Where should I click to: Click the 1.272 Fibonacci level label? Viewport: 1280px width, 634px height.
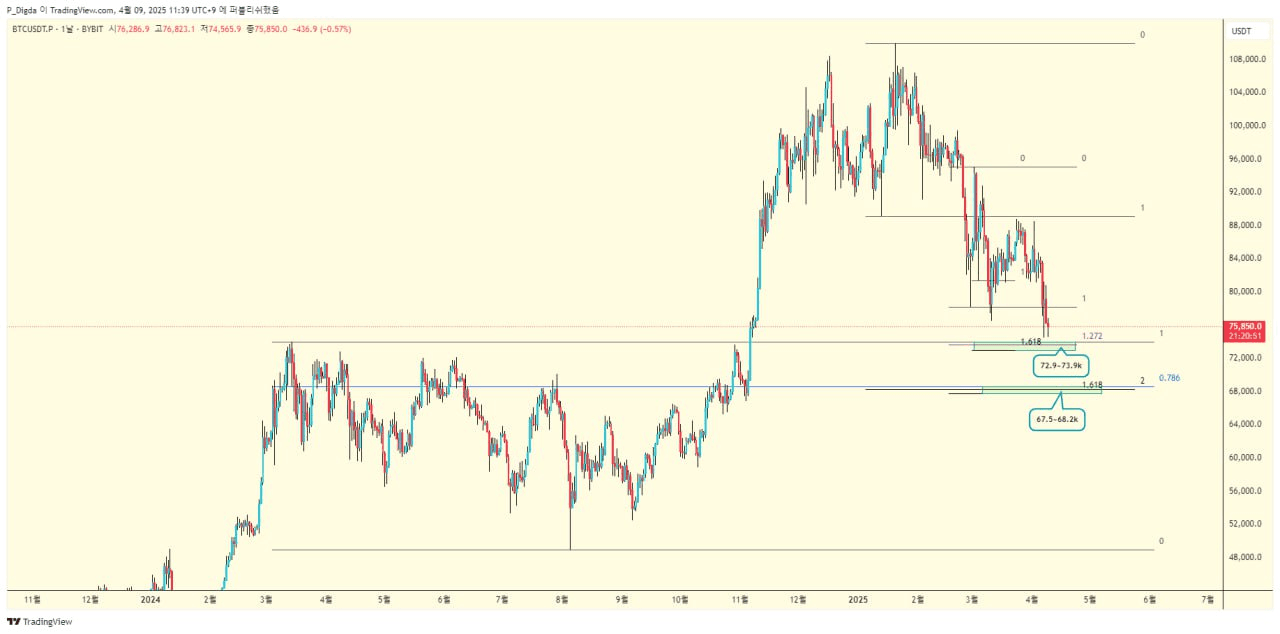[1092, 336]
